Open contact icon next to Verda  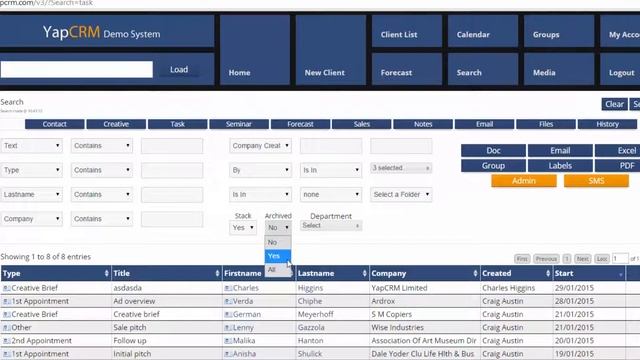[x=228, y=301]
